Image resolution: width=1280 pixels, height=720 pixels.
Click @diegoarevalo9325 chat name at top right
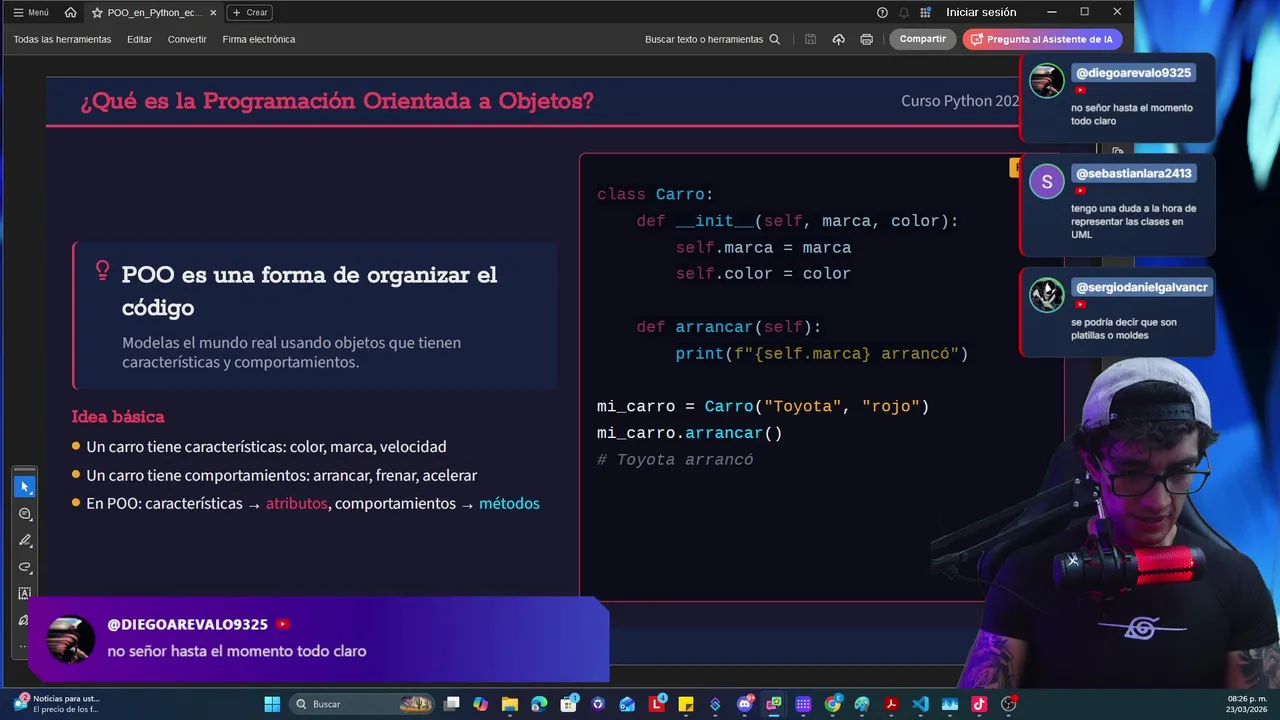1133,73
